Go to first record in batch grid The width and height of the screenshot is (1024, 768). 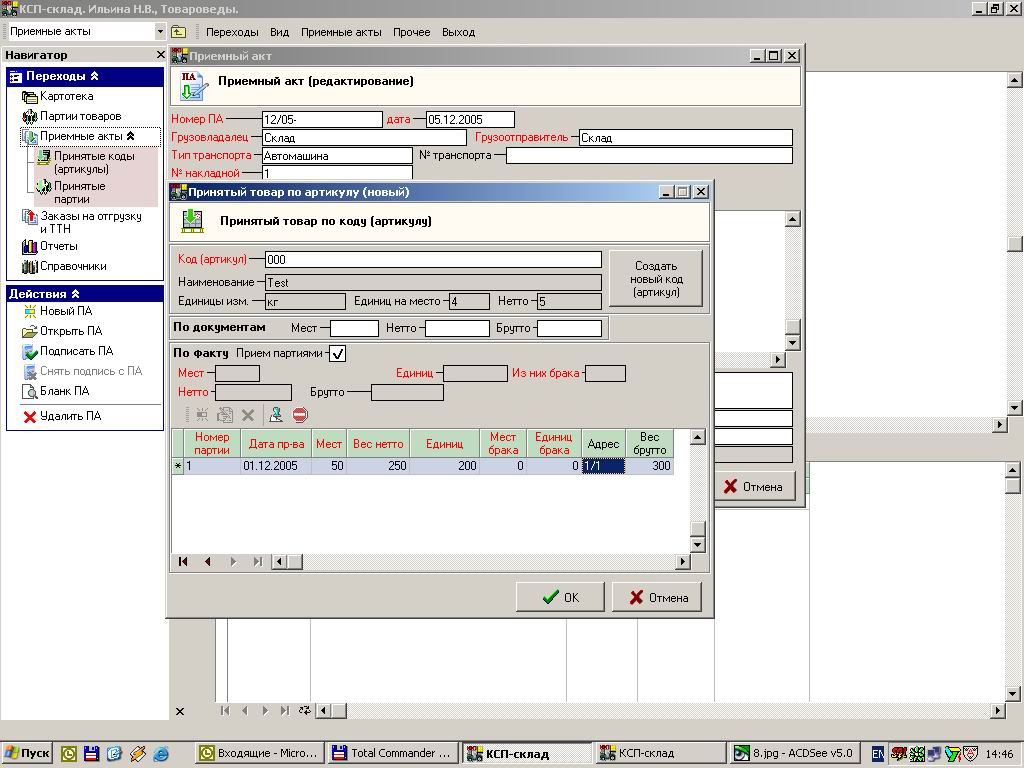click(x=183, y=562)
